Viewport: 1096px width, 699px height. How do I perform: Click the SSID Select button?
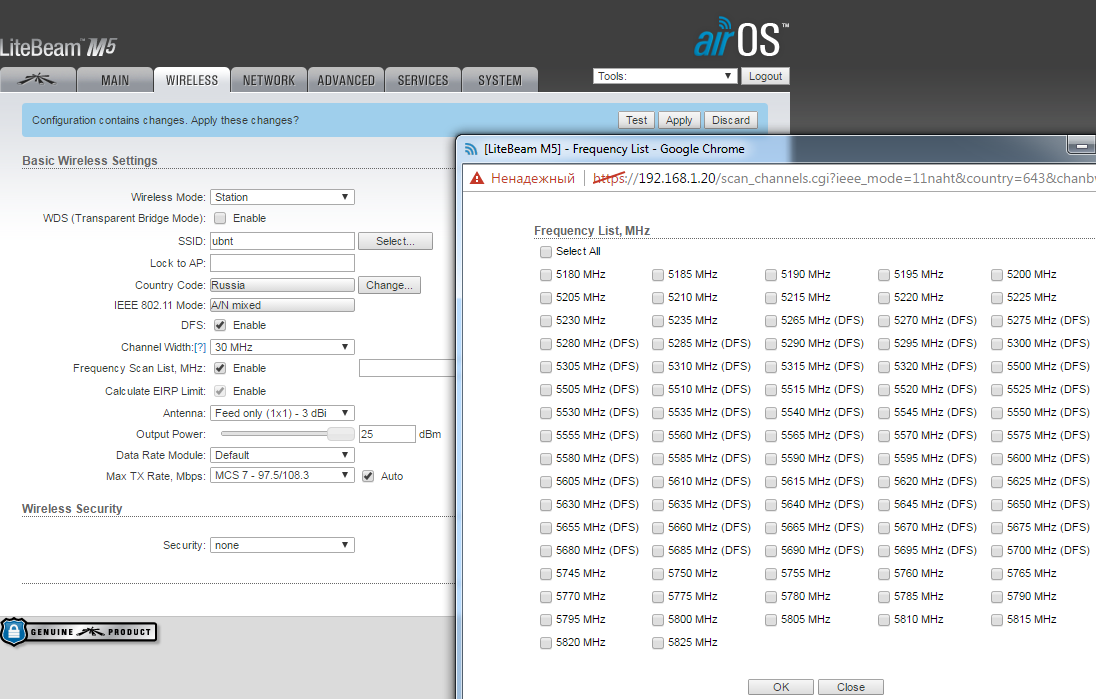tap(395, 241)
